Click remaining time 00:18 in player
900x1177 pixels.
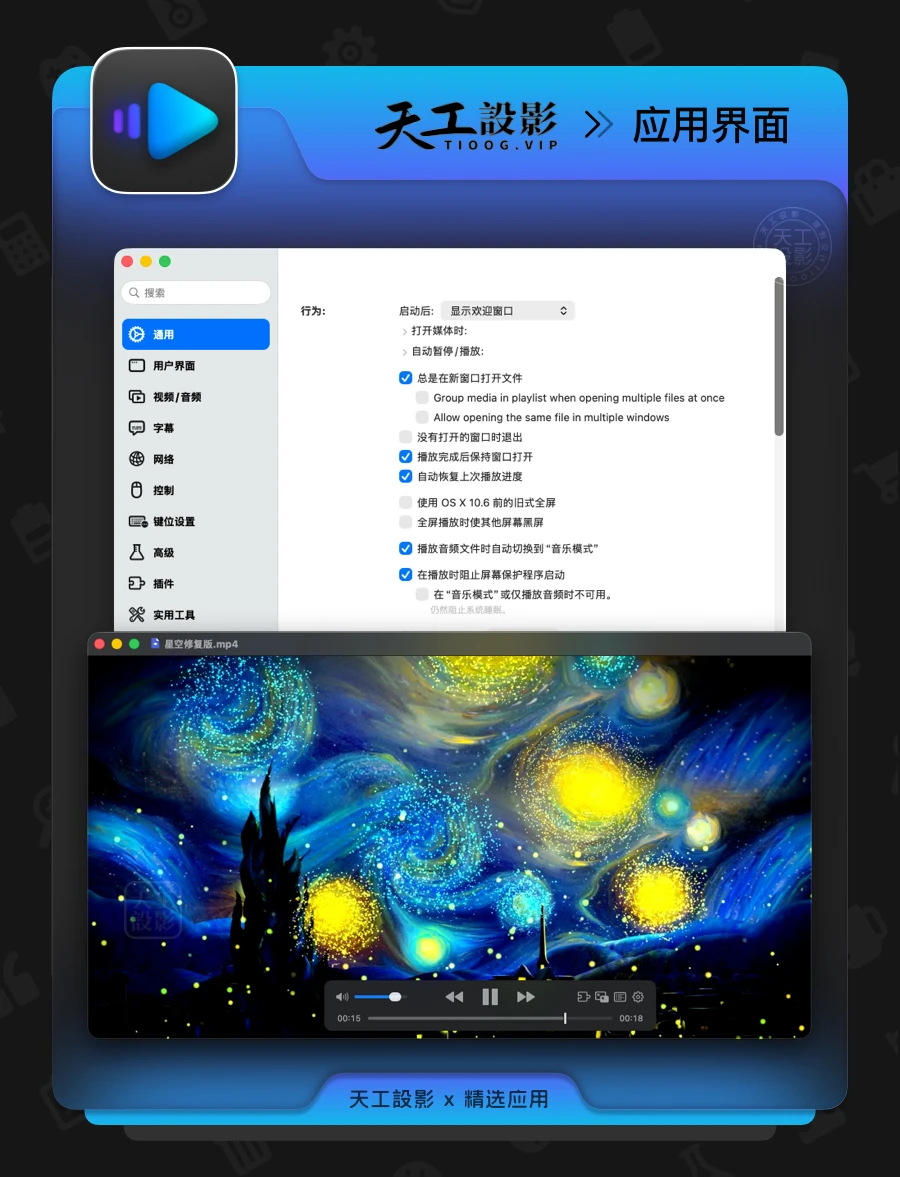tap(631, 1019)
